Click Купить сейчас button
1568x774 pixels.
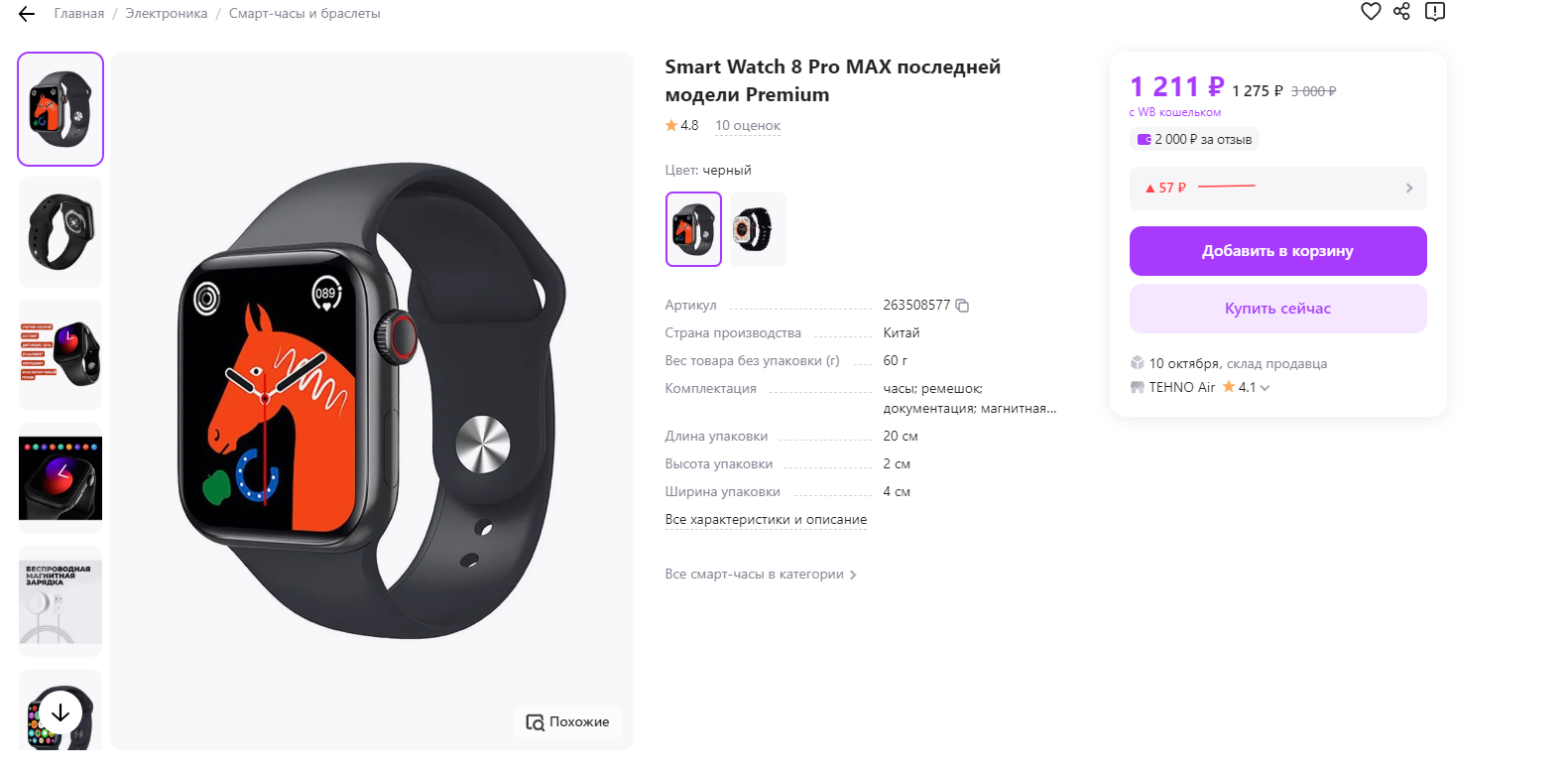(1277, 309)
